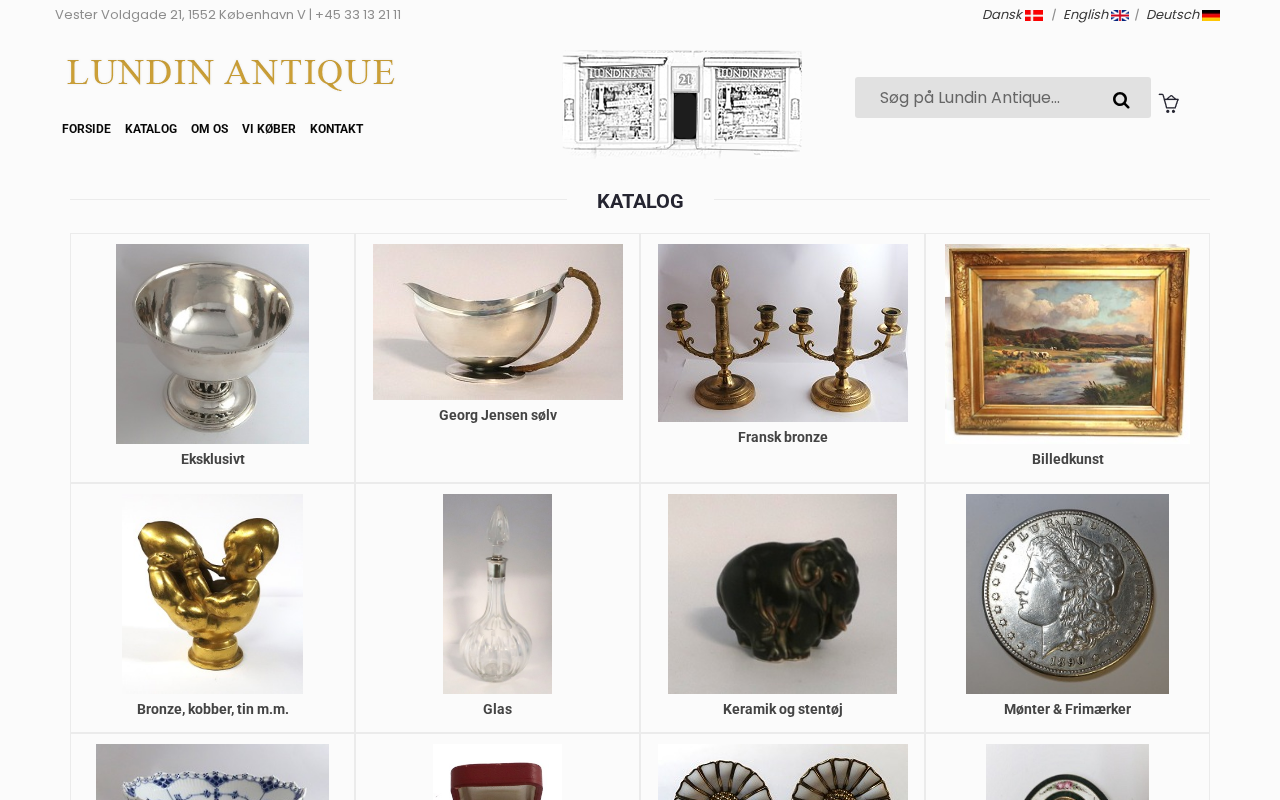Click the storefront sketch image

[x=682, y=103]
